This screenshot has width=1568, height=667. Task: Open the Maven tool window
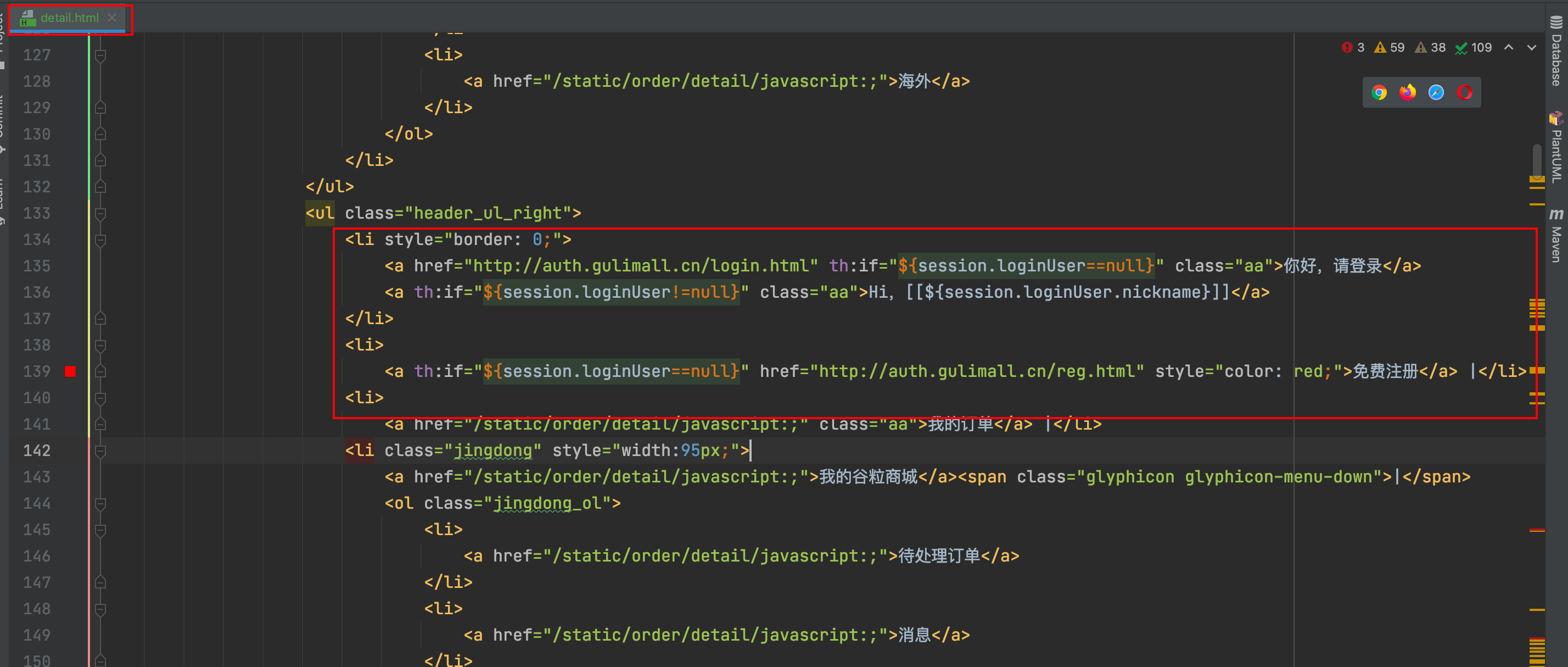(1556, 236)
